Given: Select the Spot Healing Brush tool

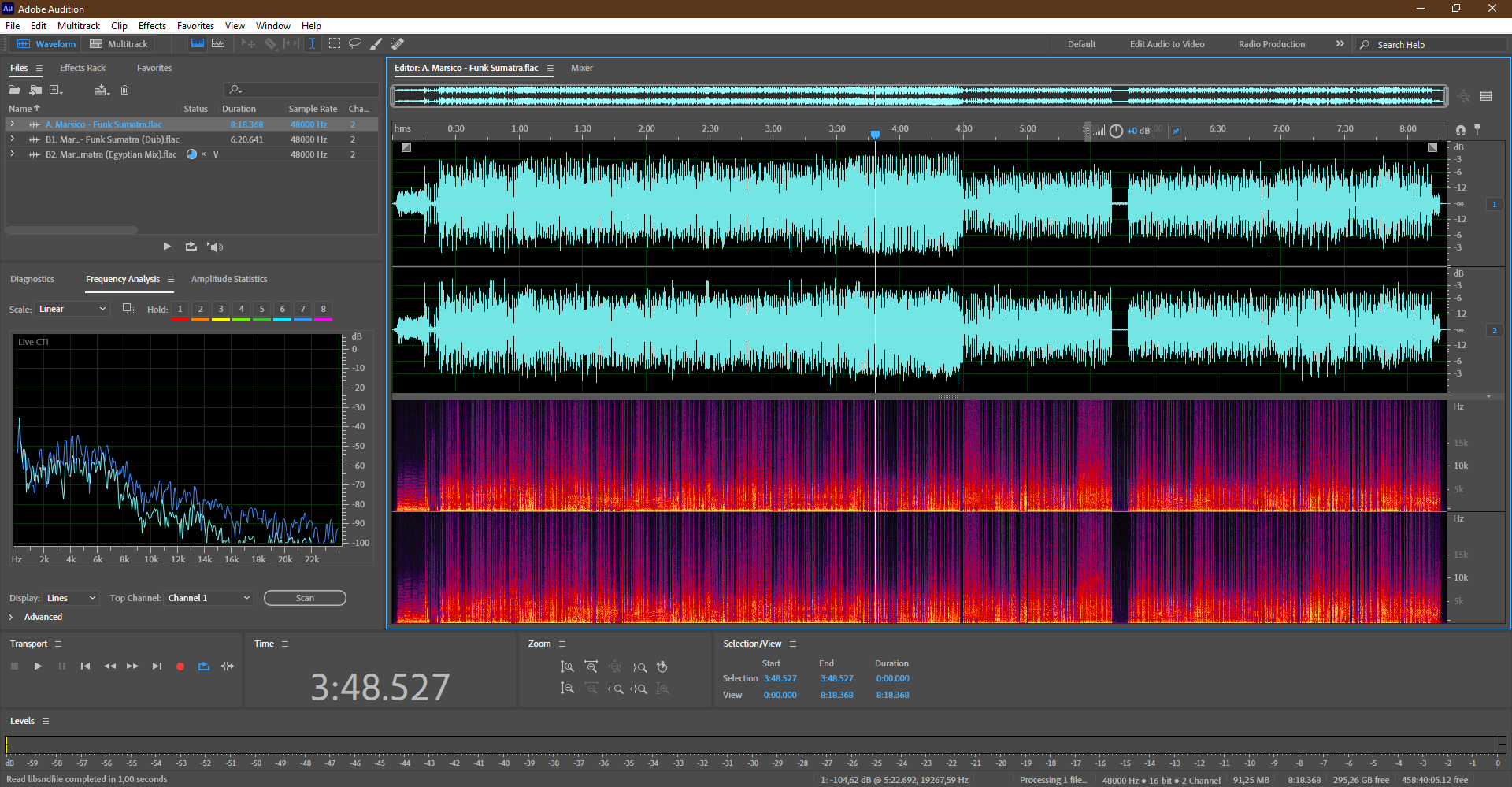Looking at the screenshot, I should pyautogui.click(x=397, y=43).
